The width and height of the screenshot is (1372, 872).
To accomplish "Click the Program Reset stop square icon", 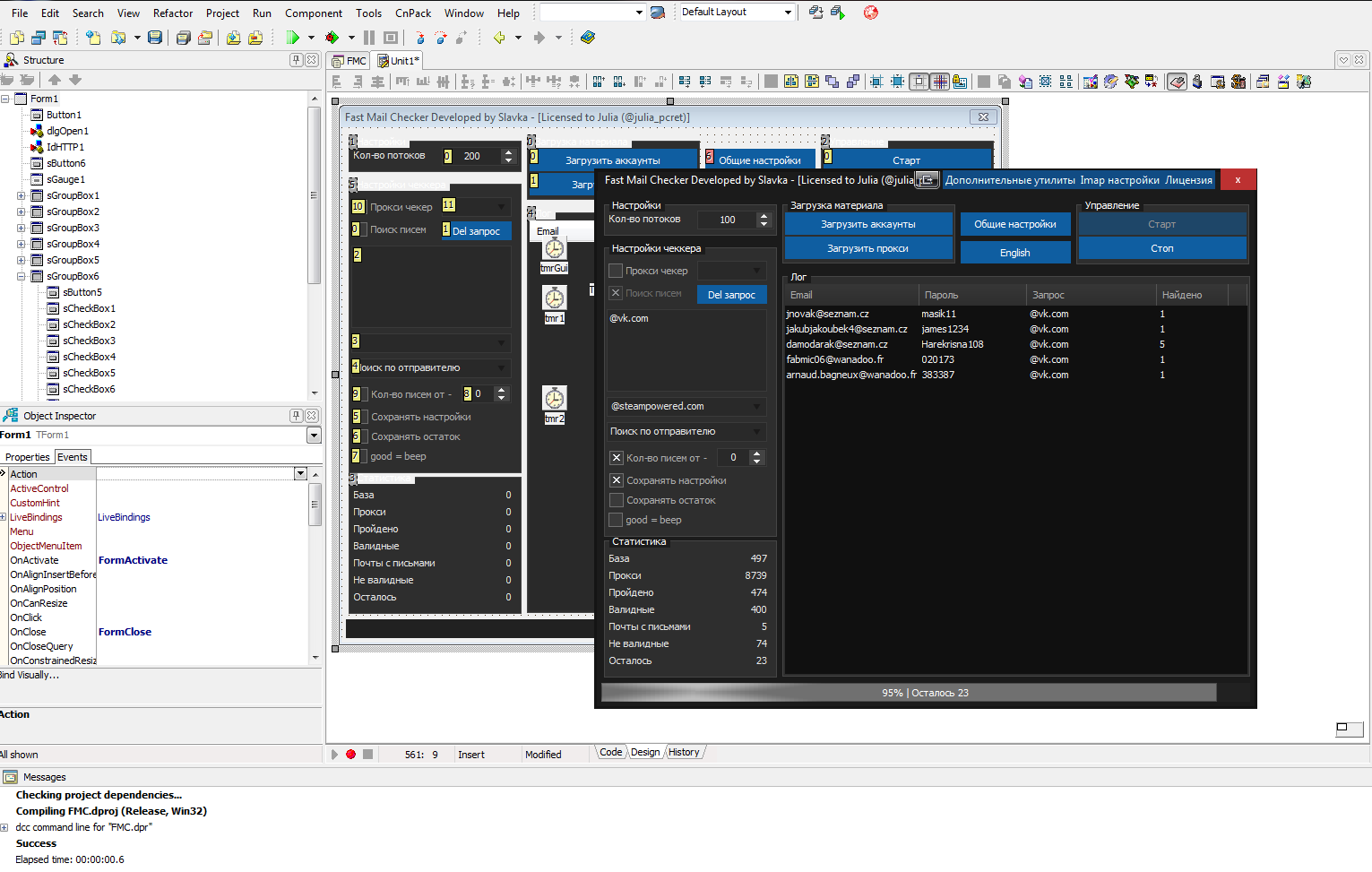I will coord(391,38).
